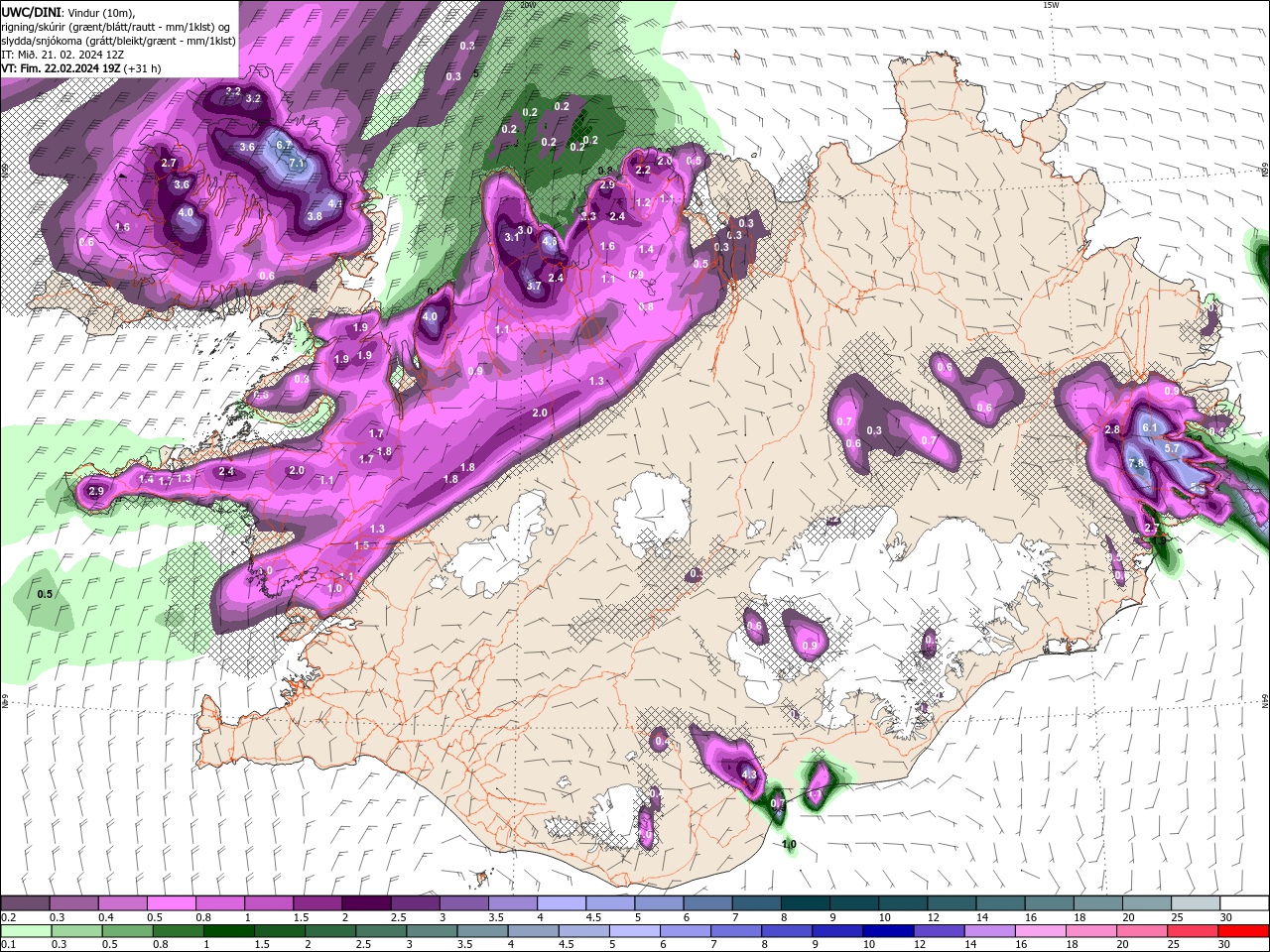Click the 20W longitude label
The height and width of the screenshot is (952, 1270).
(528, 5)
